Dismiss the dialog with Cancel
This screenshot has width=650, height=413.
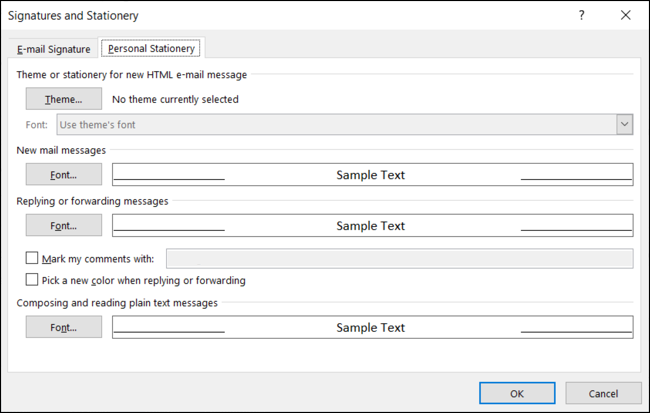pyautogui.click(x=603, y=393)
